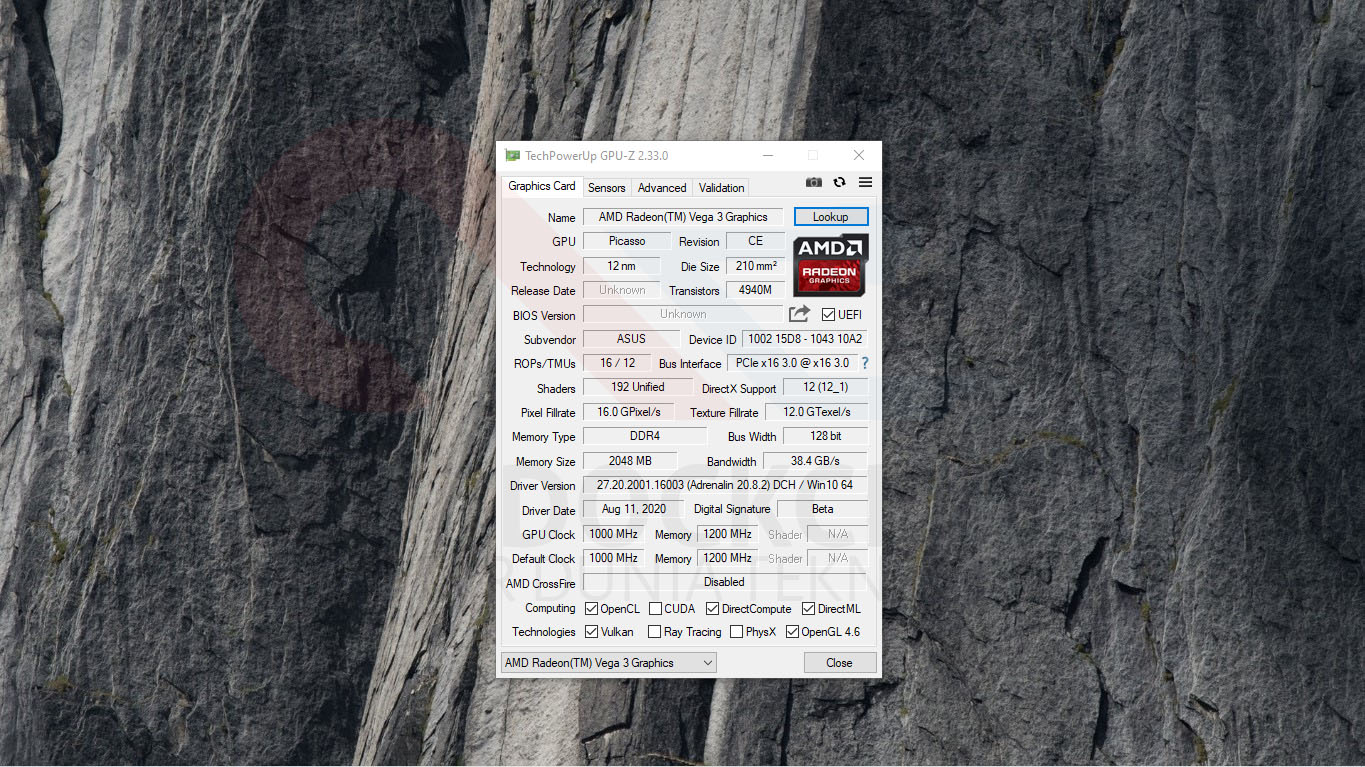Screen dimensions: 1365x767
Task: Click the Transistors field showing 4940M
Action: pyautogui.click(x=756, y=290)
